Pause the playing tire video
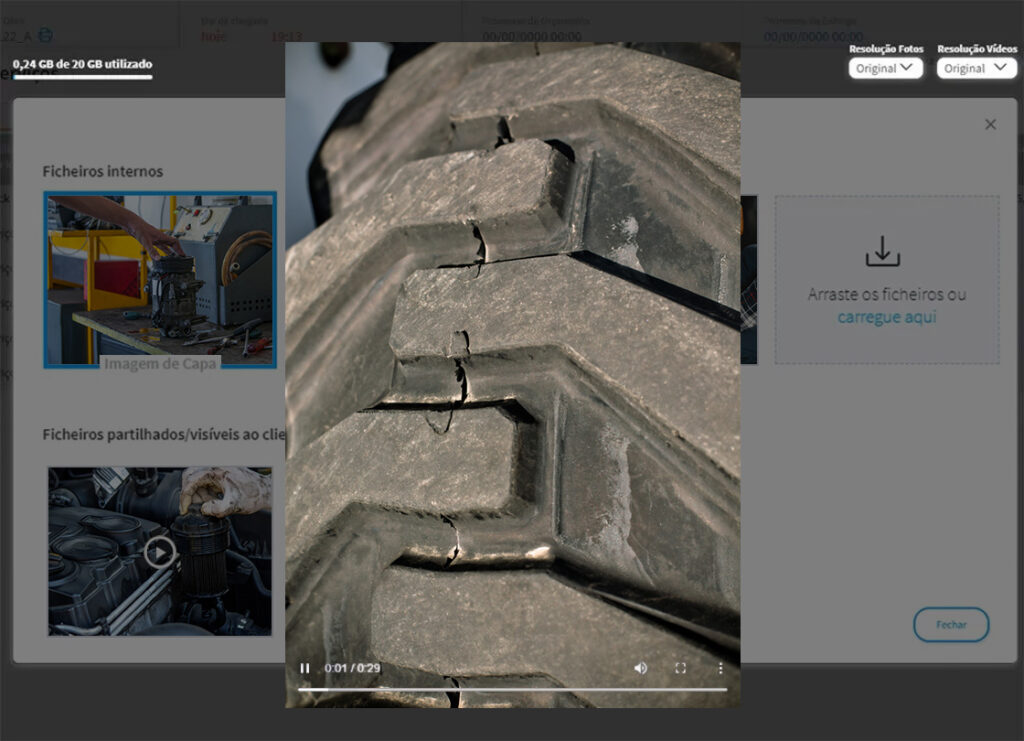Image resolution: width=1024 pixels, height=741 pixels. coord(305,668)
